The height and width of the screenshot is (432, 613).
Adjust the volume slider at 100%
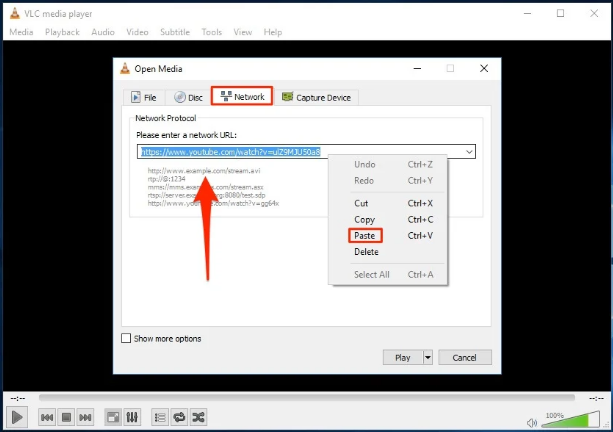(x=570, y=419)
